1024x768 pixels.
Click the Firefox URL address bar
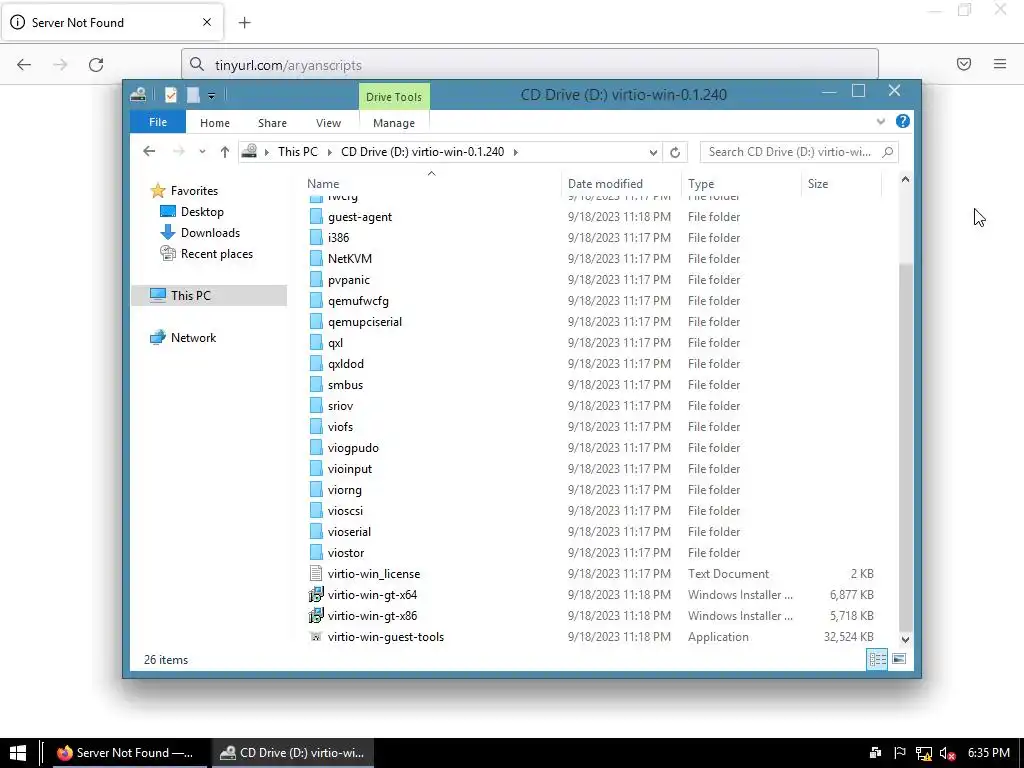530,65
